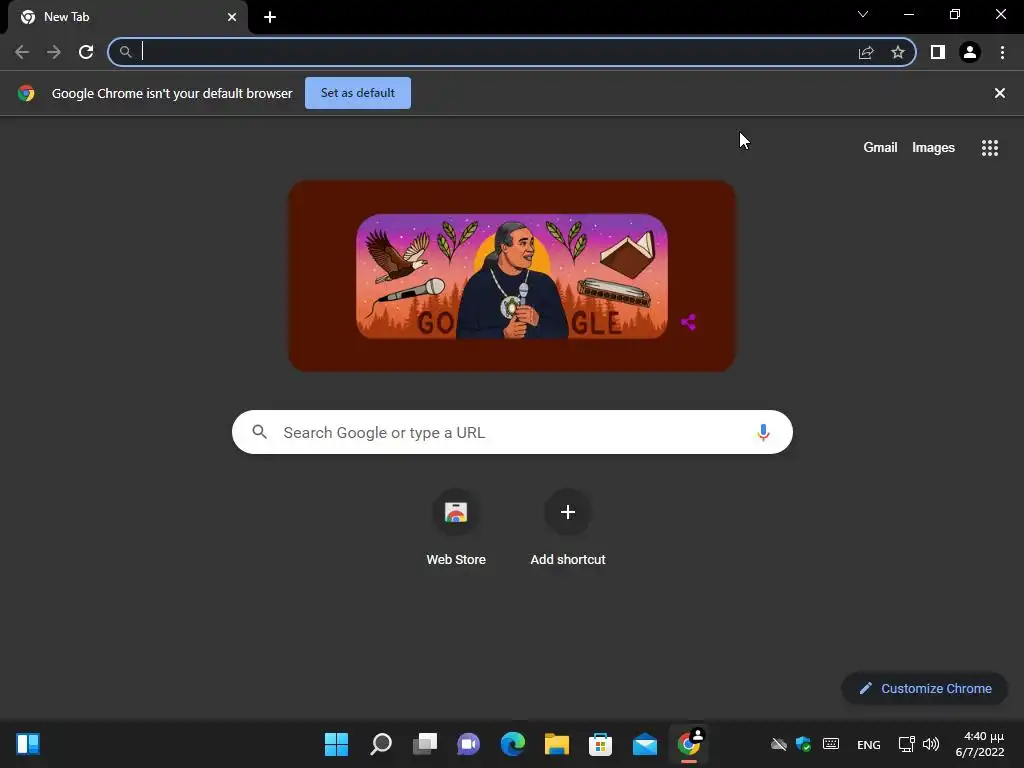Click Customize Chrome button

click(925, 688)
